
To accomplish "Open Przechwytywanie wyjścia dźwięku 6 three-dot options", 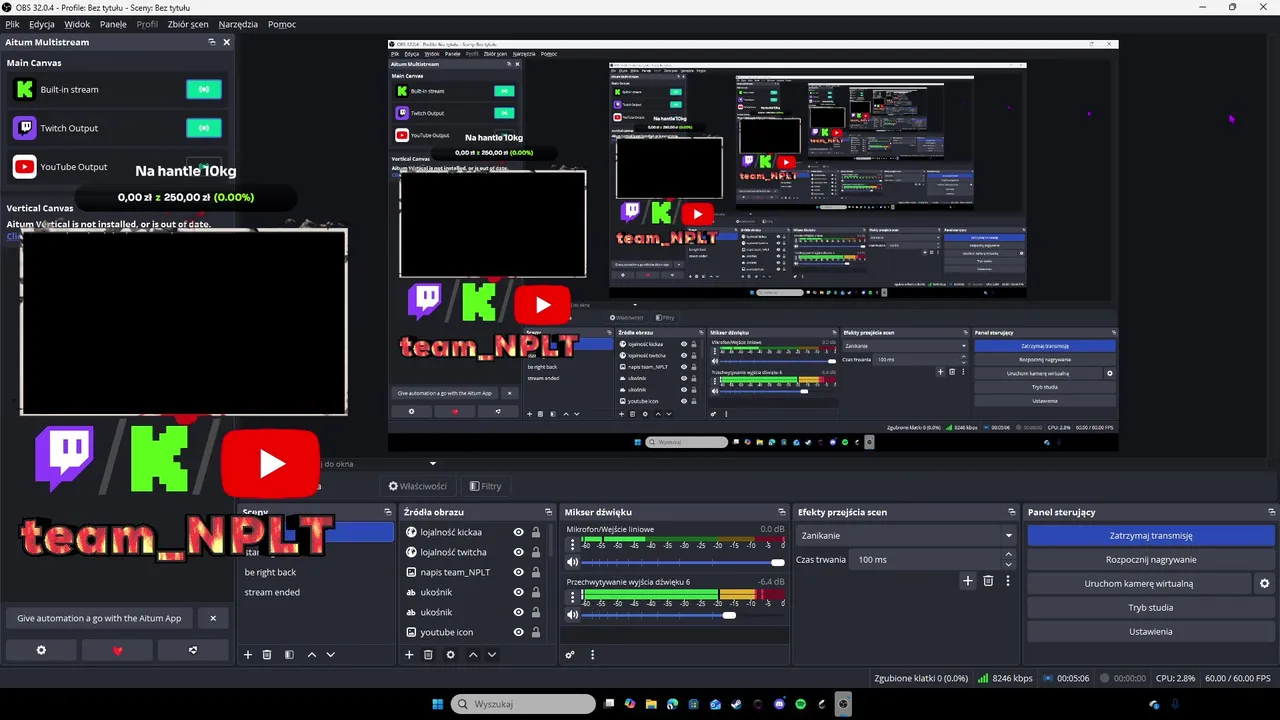I will point(573,597).
